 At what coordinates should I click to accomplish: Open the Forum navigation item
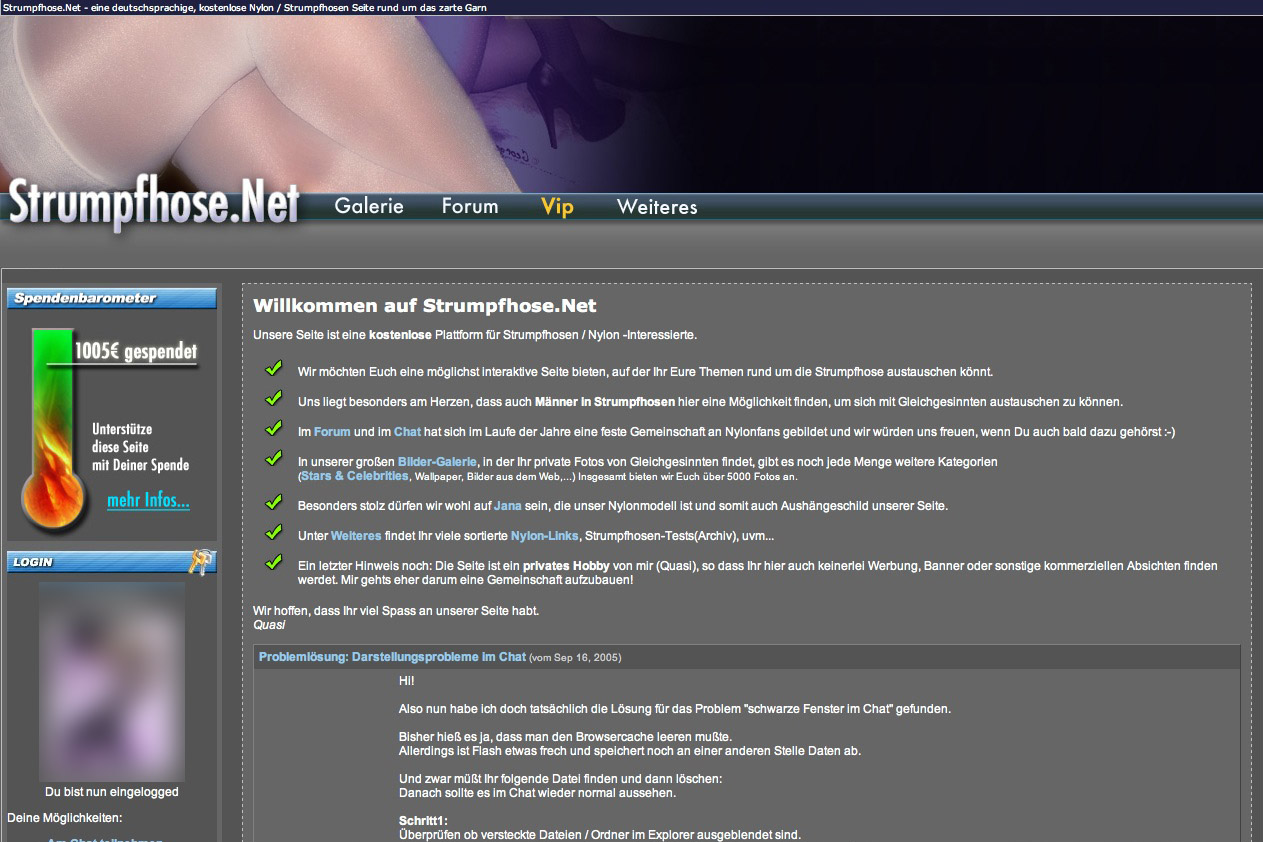tap(470, 206)
